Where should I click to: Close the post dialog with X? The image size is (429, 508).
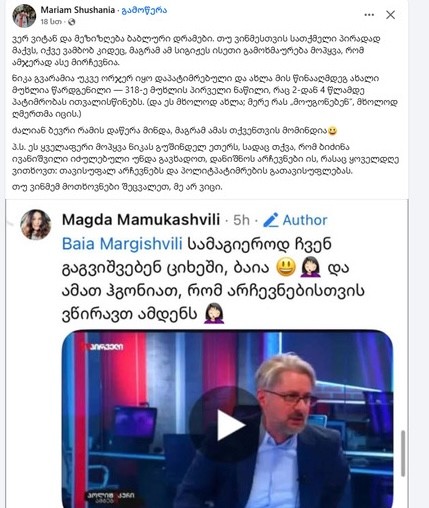[390, 15]
